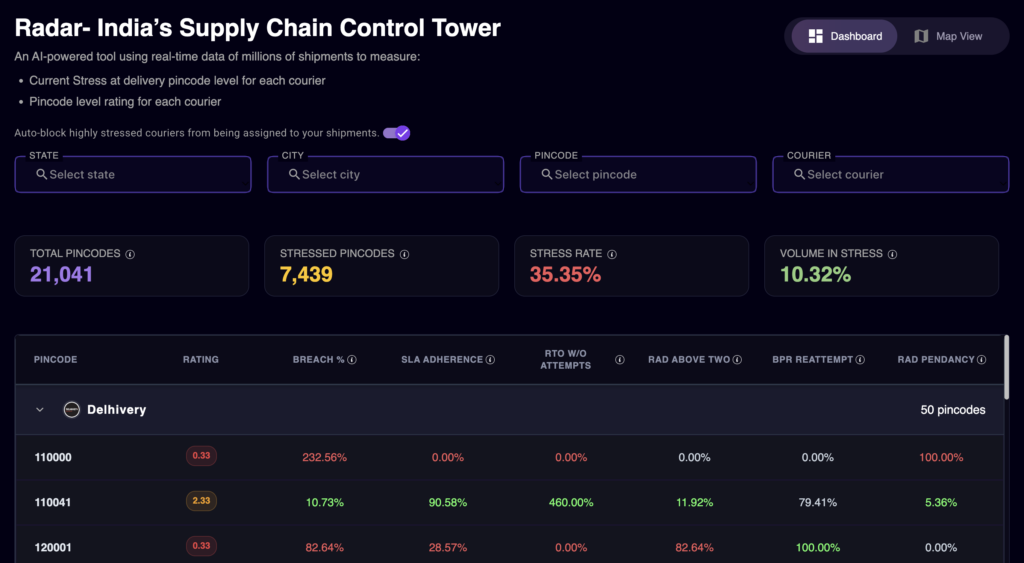Click the RAD Above Two info icon
Screen dimensions: 1024x563
click(x=739, y=360)
